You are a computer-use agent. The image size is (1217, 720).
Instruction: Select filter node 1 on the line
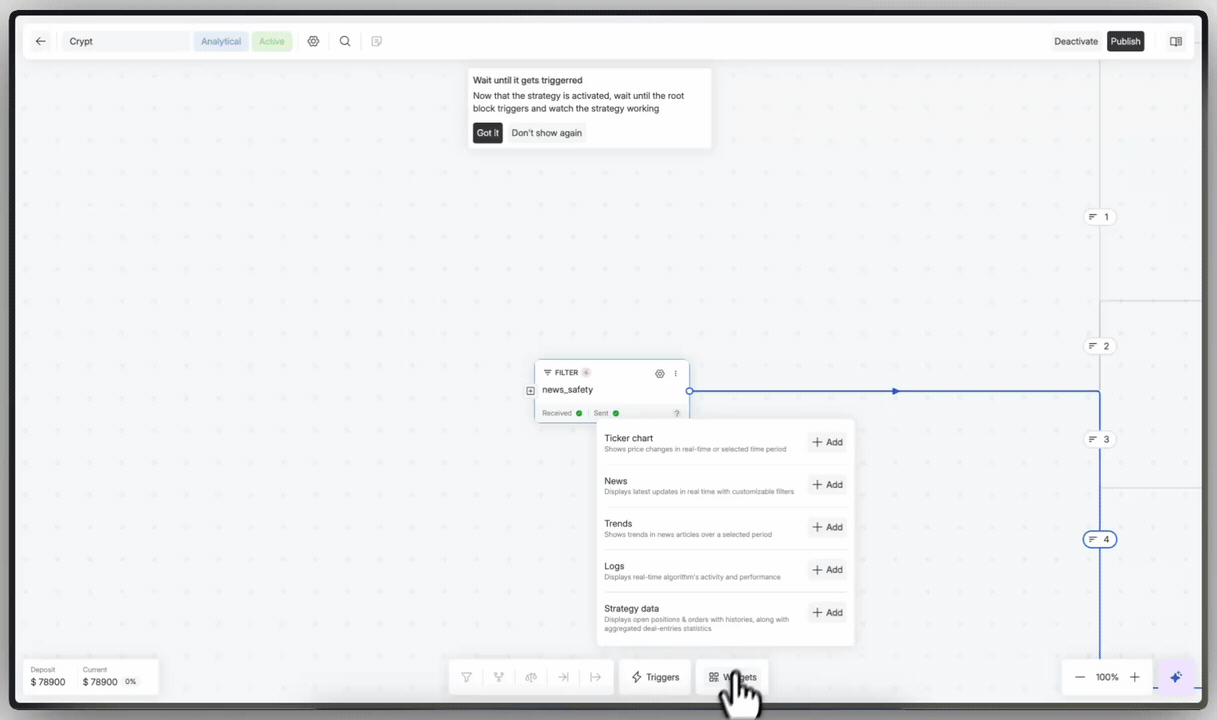coord(1099,217)
